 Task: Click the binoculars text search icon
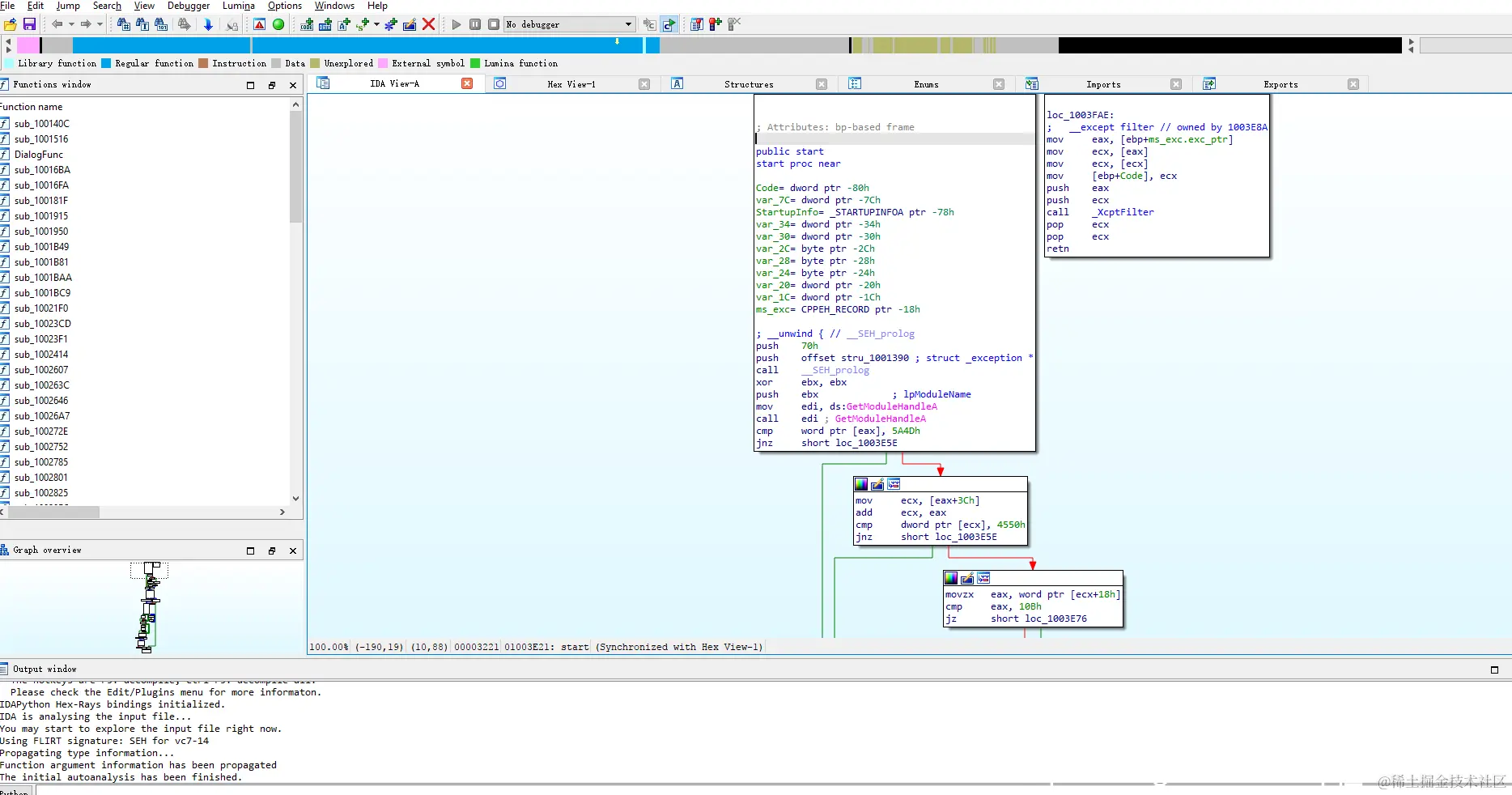pyautogui.click(x=142, y=24)
